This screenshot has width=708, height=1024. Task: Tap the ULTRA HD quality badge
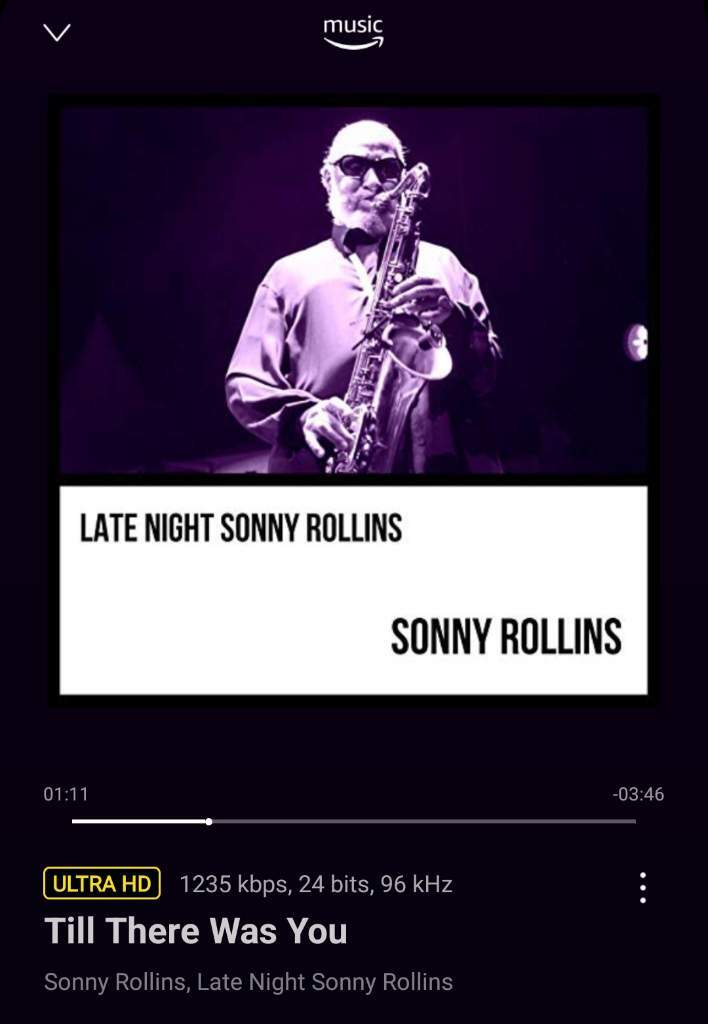point(102,884)
